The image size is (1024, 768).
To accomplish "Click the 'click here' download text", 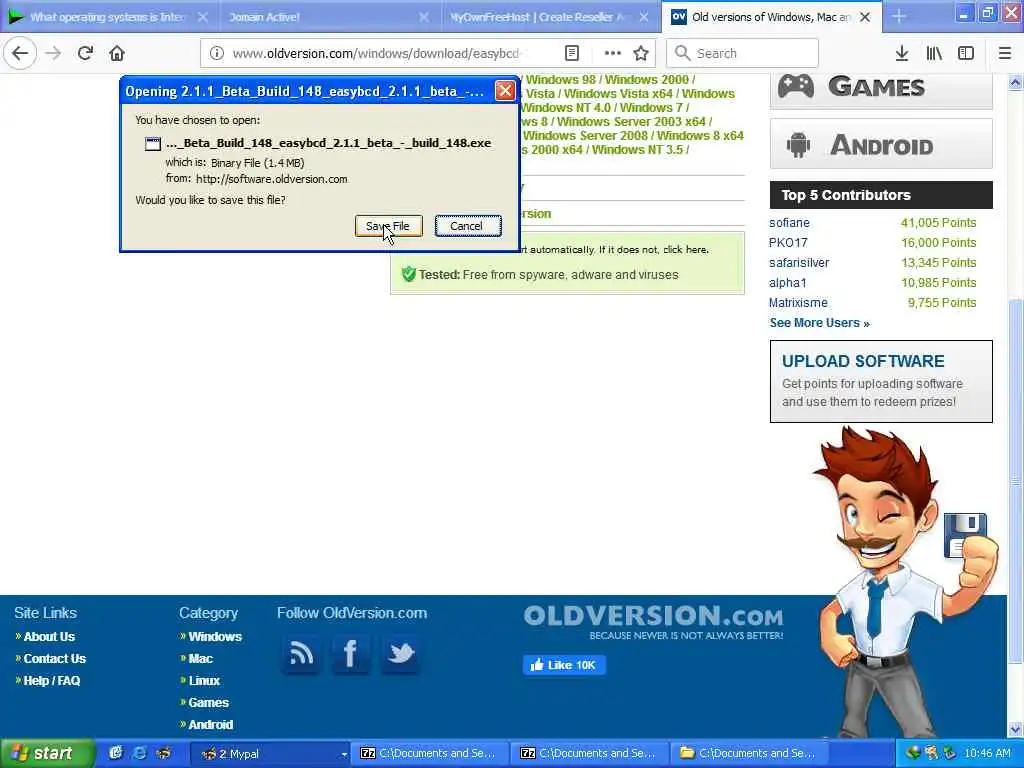I will [685, 249].
